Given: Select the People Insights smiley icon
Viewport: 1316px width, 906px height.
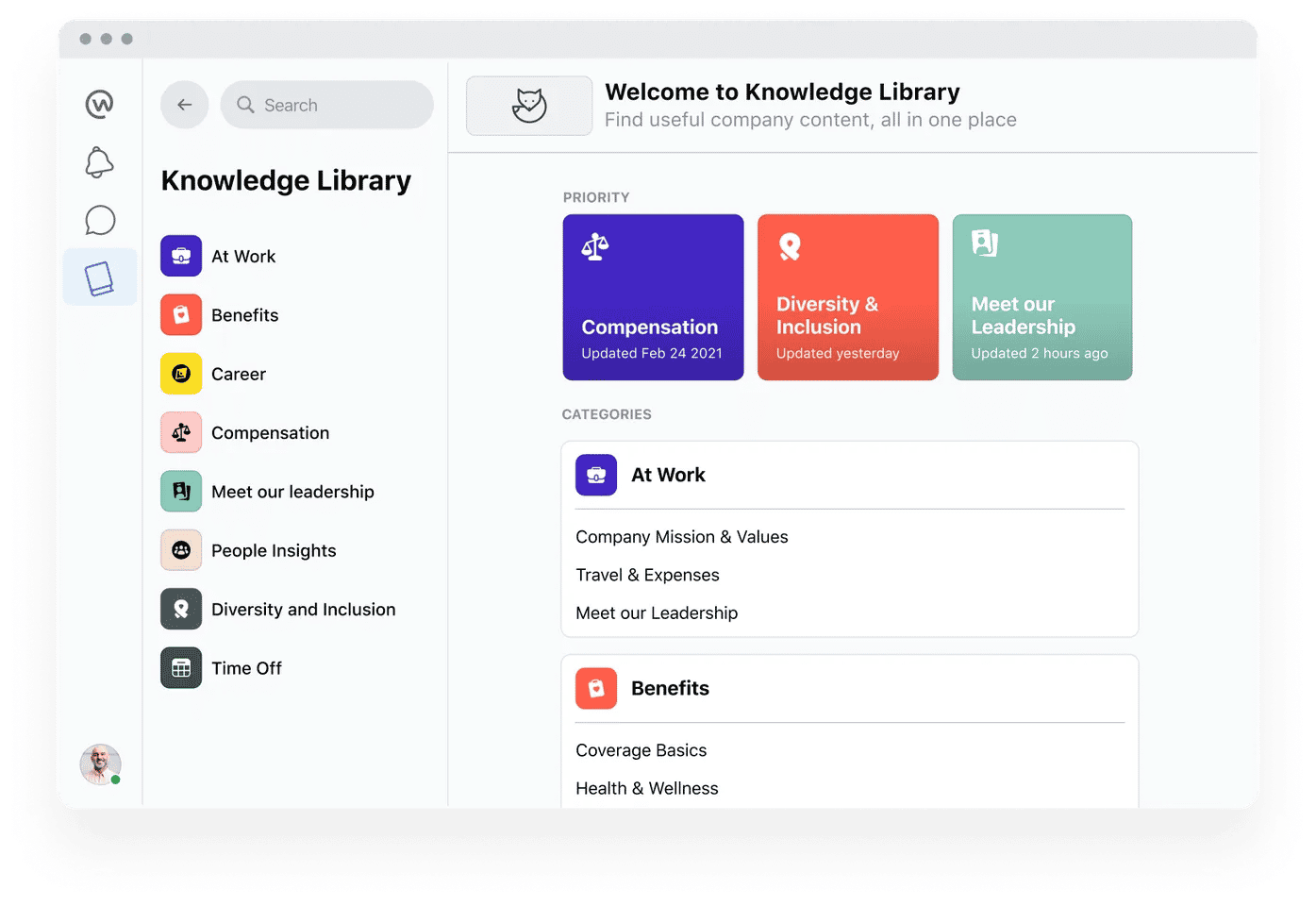Looking at the screenshot, I should [x=180, y=550].
